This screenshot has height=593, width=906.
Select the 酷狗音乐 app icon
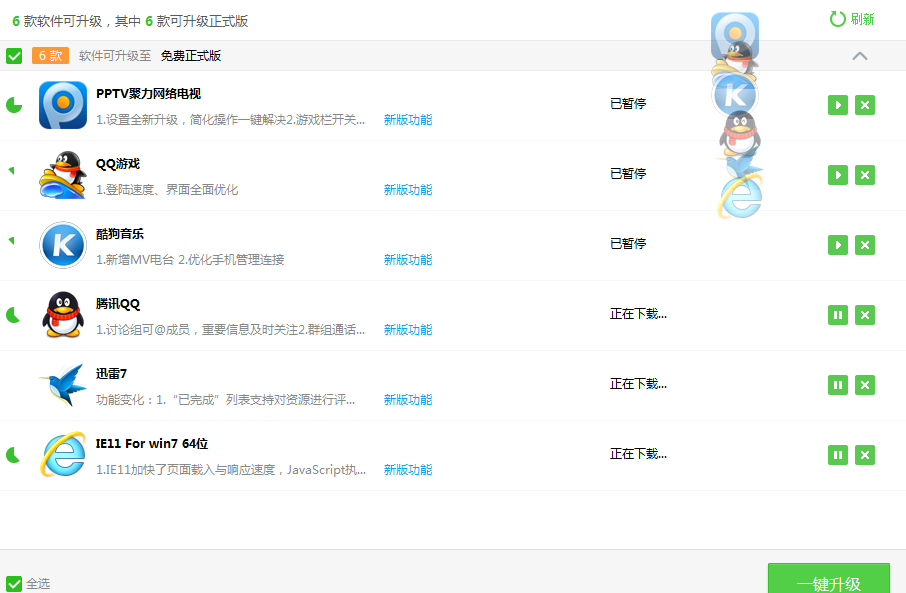point(62,245)
